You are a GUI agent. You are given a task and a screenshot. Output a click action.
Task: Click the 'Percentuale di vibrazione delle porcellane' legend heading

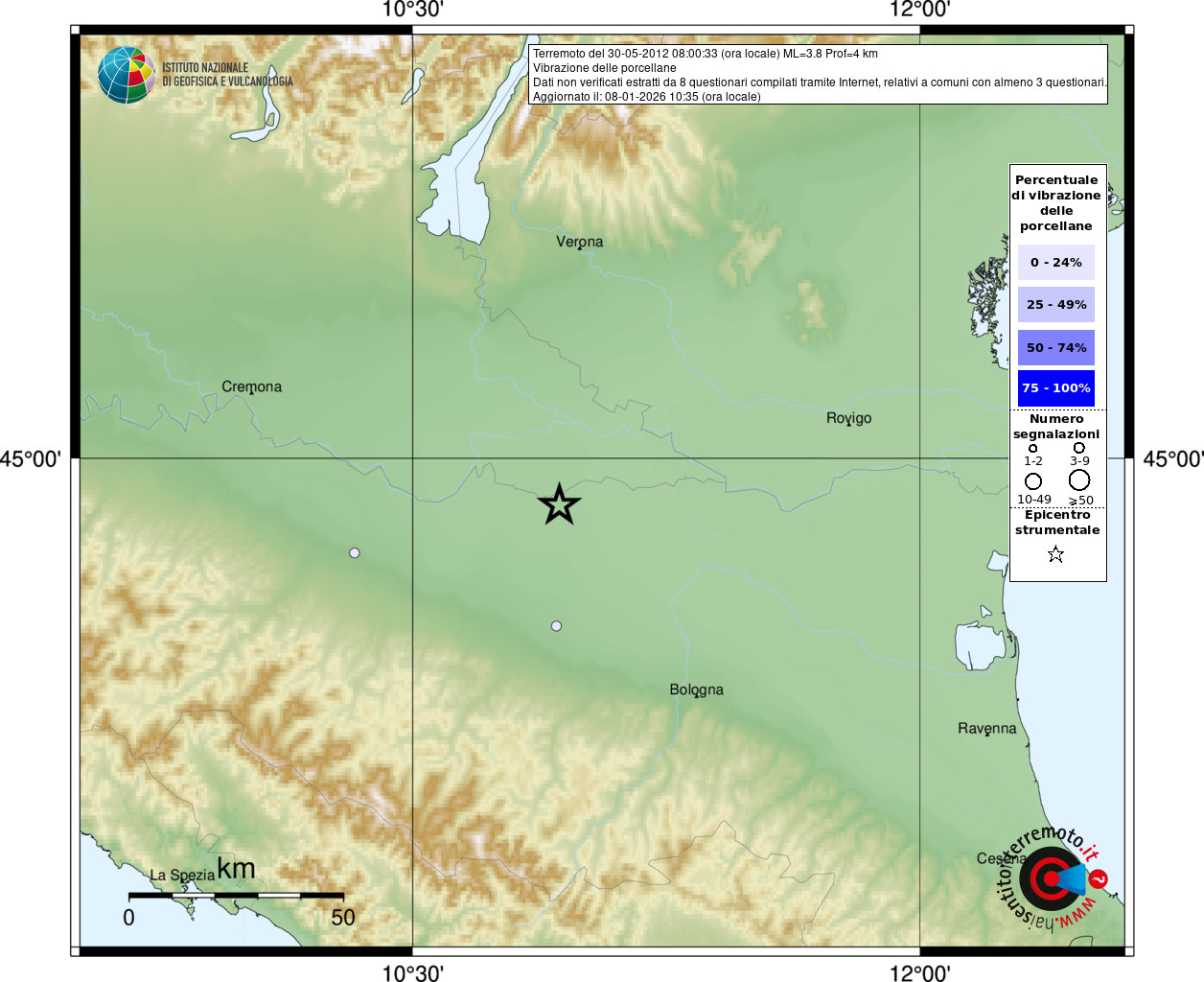pyautogui.click(x=1056, y=202)
